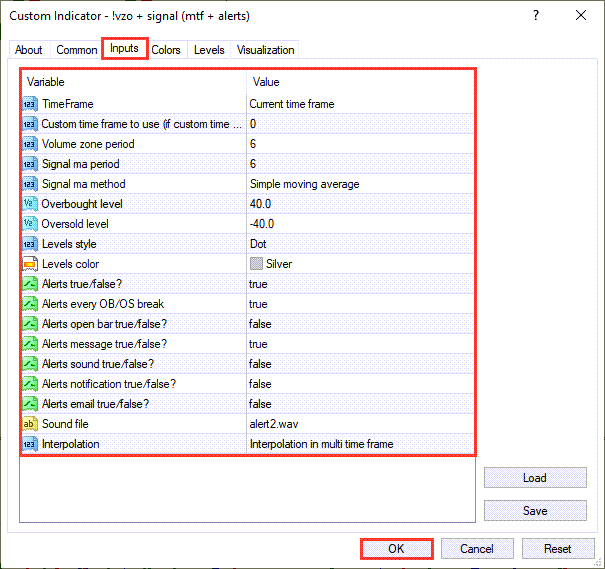
Task: Click the bool icon beside Alerts true/false?
Action: (30, 284)
